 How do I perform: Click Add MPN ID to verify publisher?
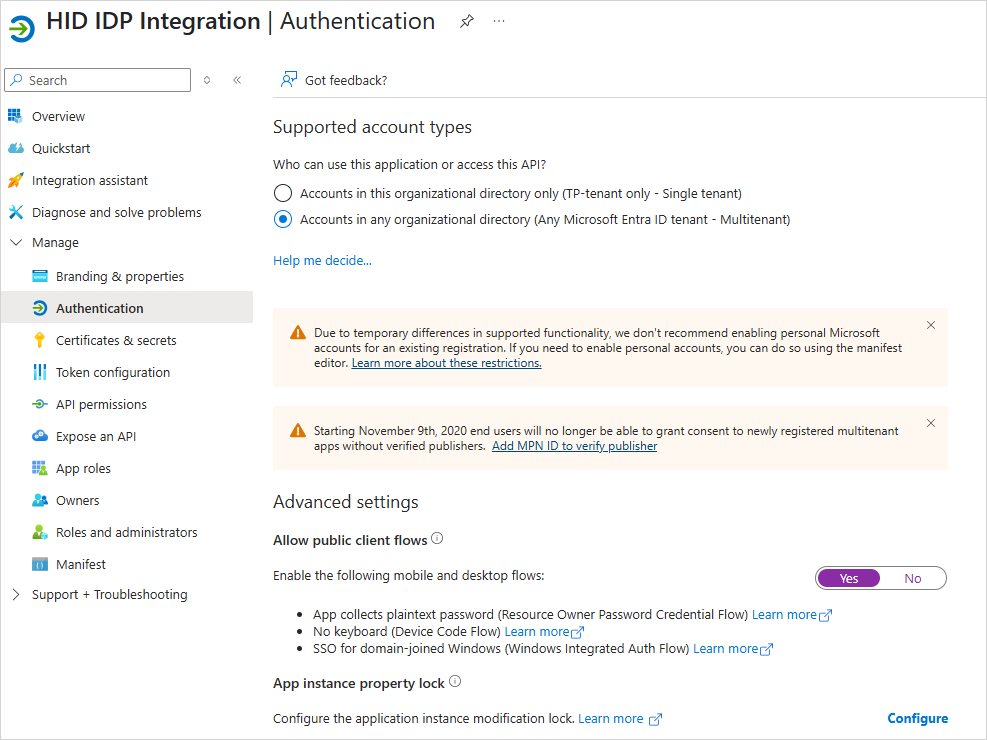click(574, 446)
